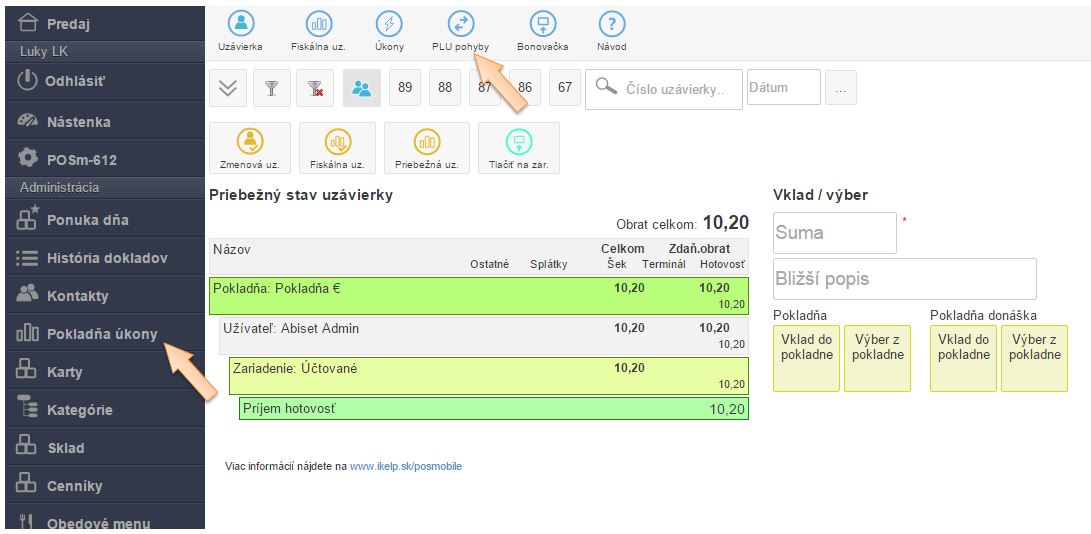Open Pokladňa úkony in the sidebar
This screenshot has height=534, width=1091.
point(102,334)
